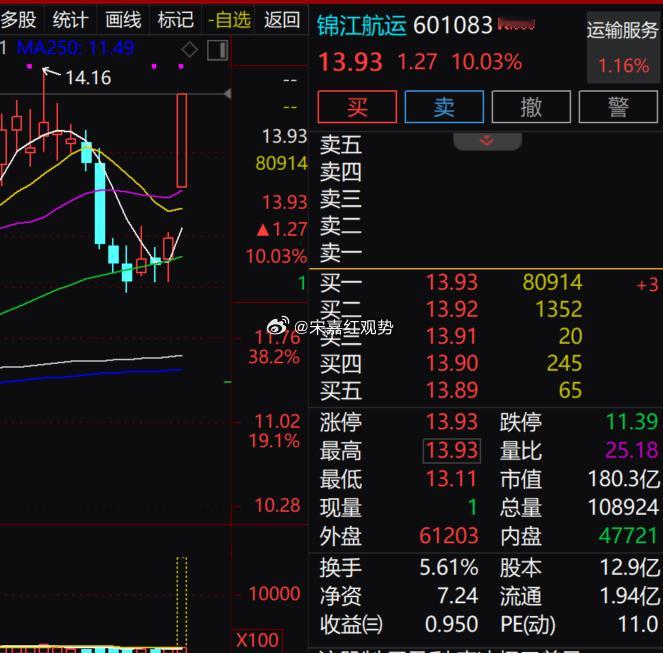Open the 运输服务 sector box

623,47
